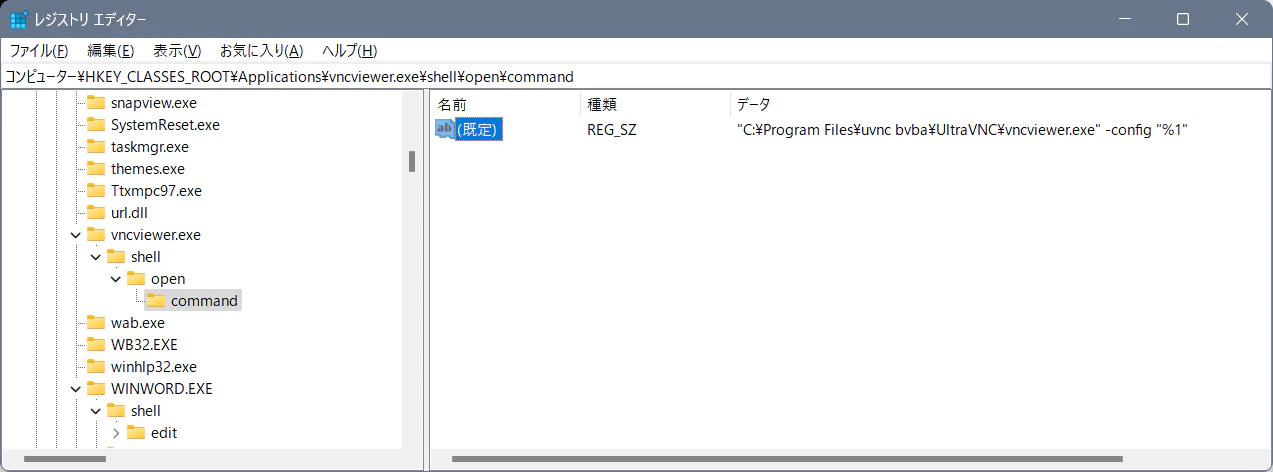Click the folder icon beside the edit key
Screen dimensions: 1273x472
(x=136, y=433)
